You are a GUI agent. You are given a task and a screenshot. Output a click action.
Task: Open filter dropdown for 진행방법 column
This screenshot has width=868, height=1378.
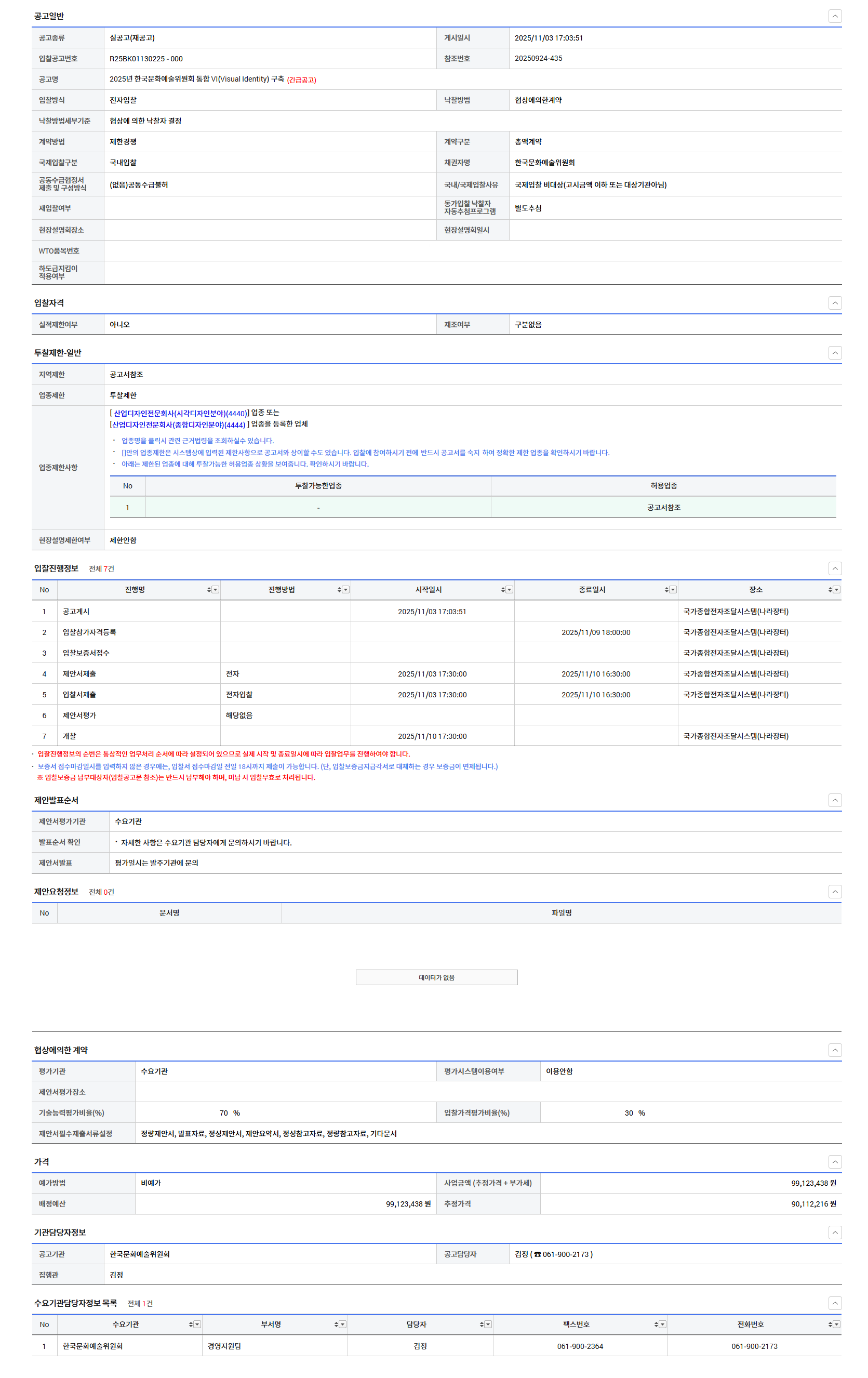coord(345,589)
